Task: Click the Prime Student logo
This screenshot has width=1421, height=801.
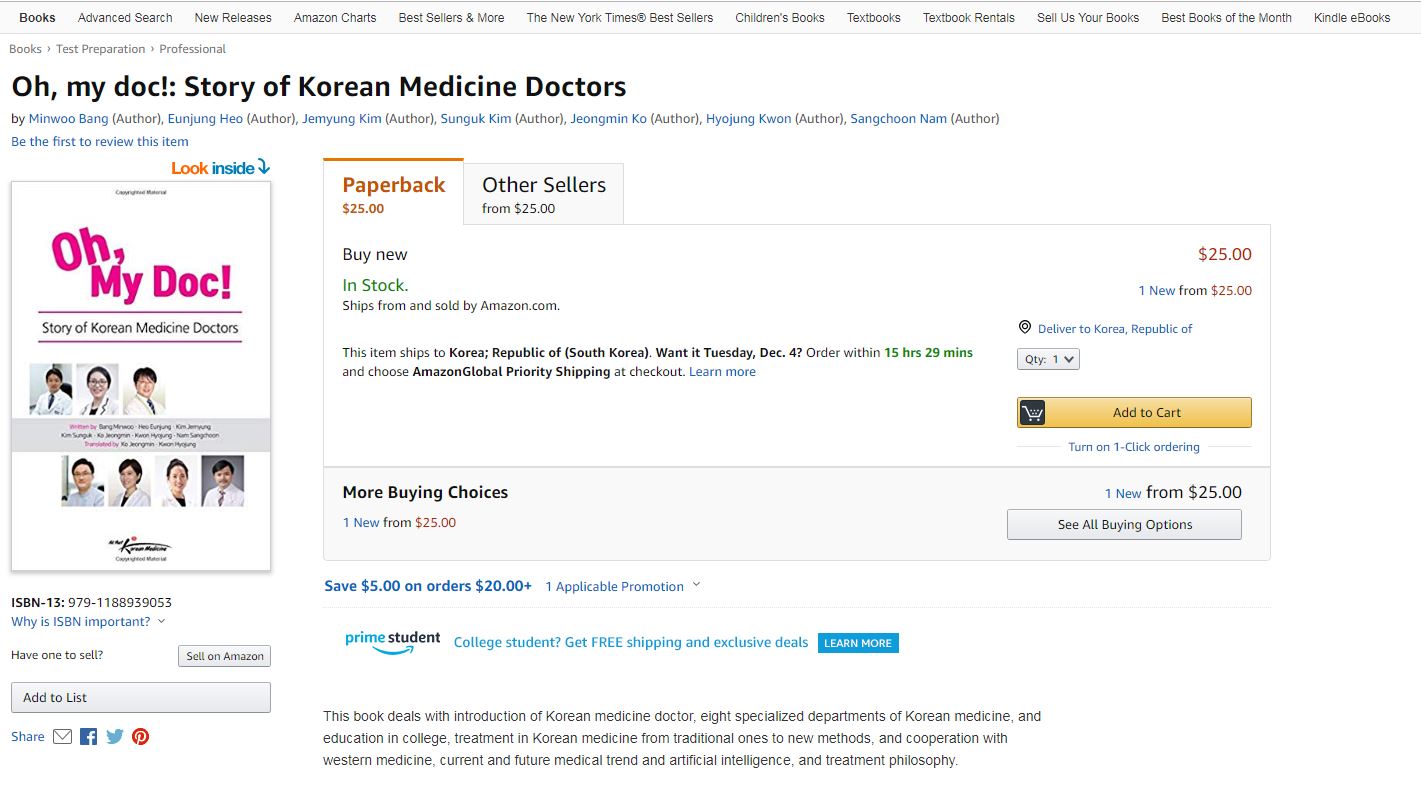Action: 392,642
